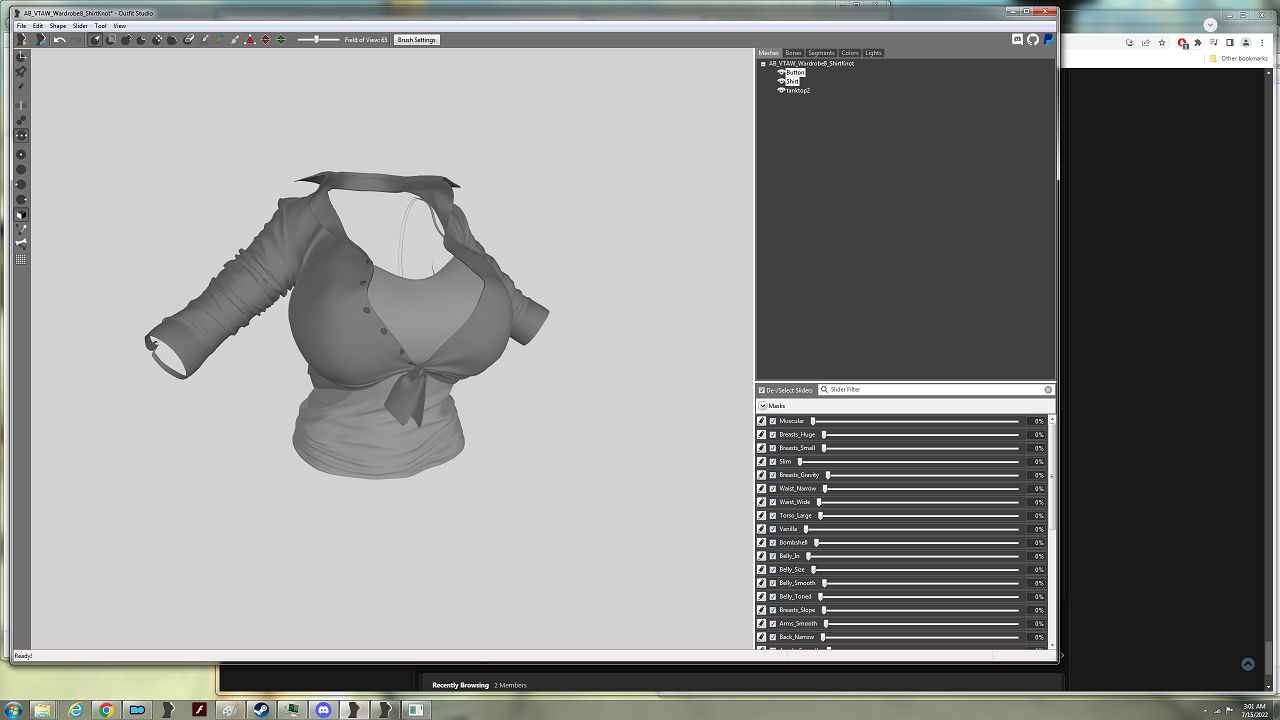
Task: Open the GitHub link icon
Action: coord(1033,40)
